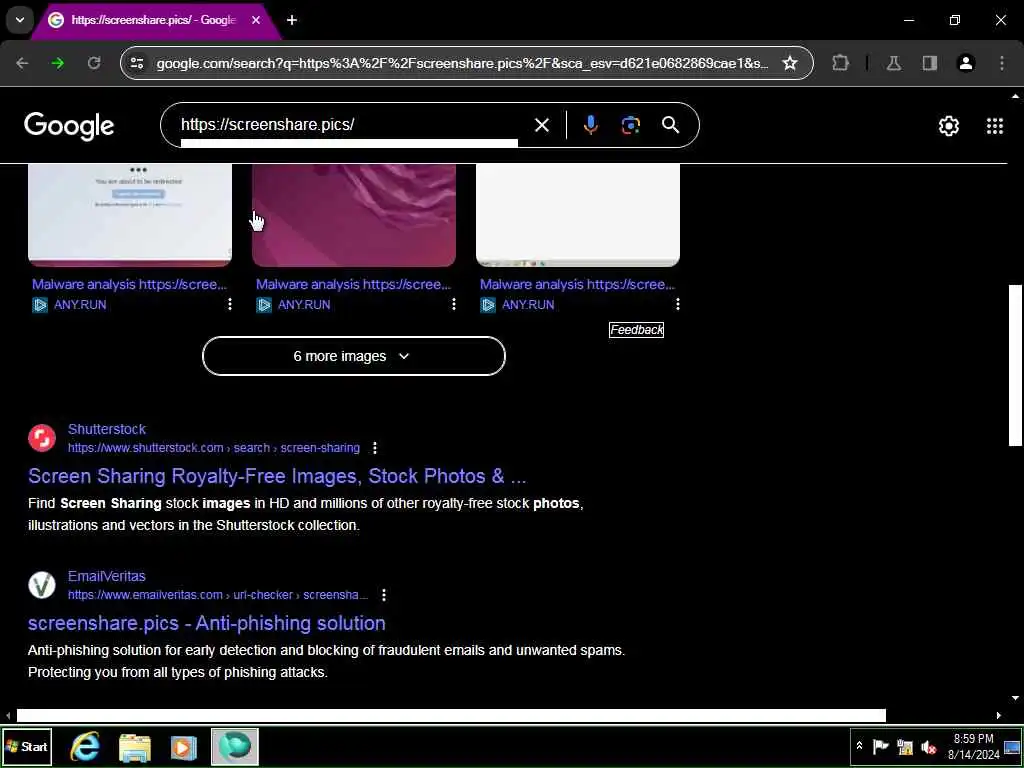
Task: Open the magenta wallpaper image thumbnail
Action: (354, 216)
